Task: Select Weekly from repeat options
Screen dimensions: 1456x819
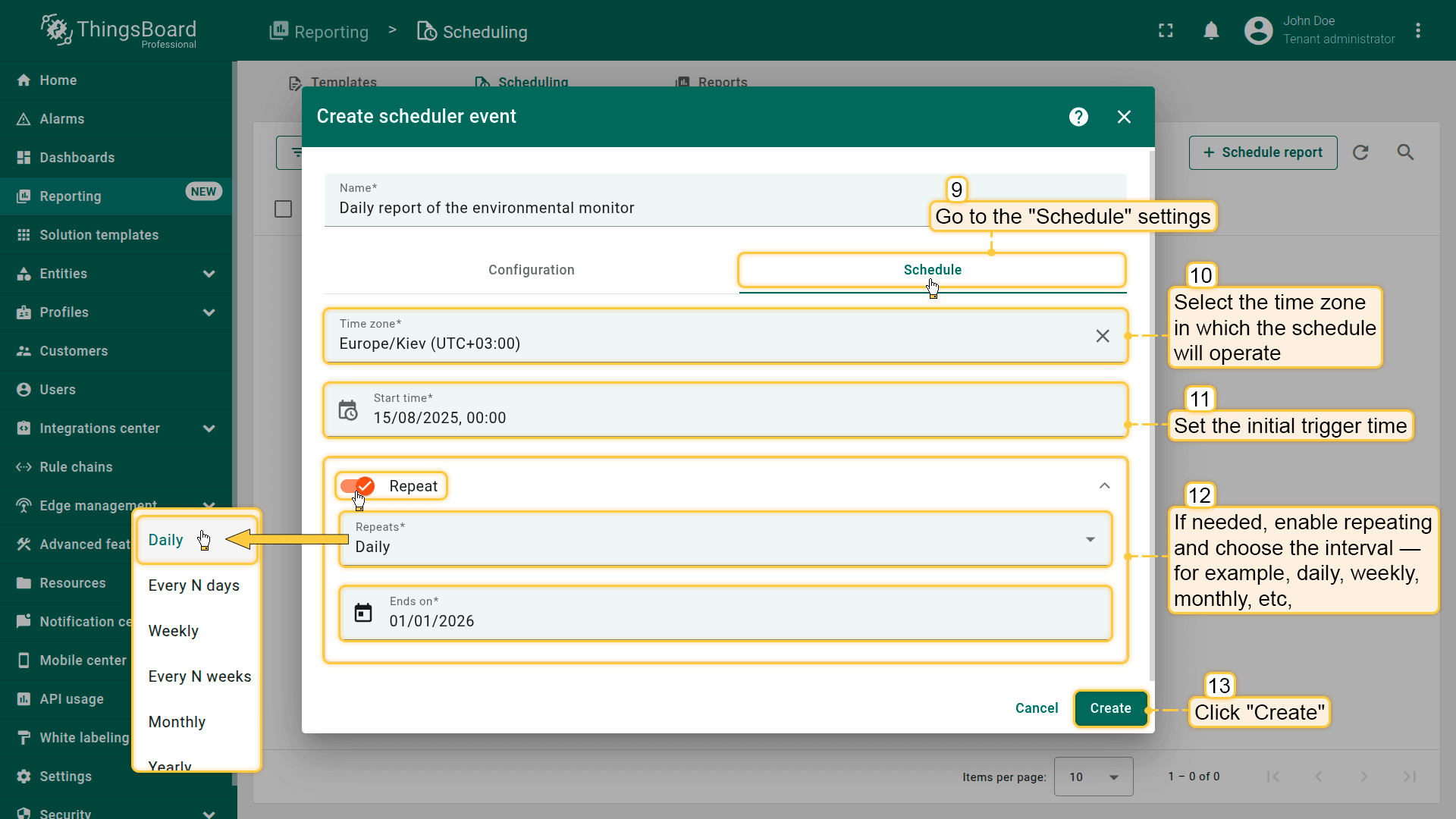Action: pos(174,631)
